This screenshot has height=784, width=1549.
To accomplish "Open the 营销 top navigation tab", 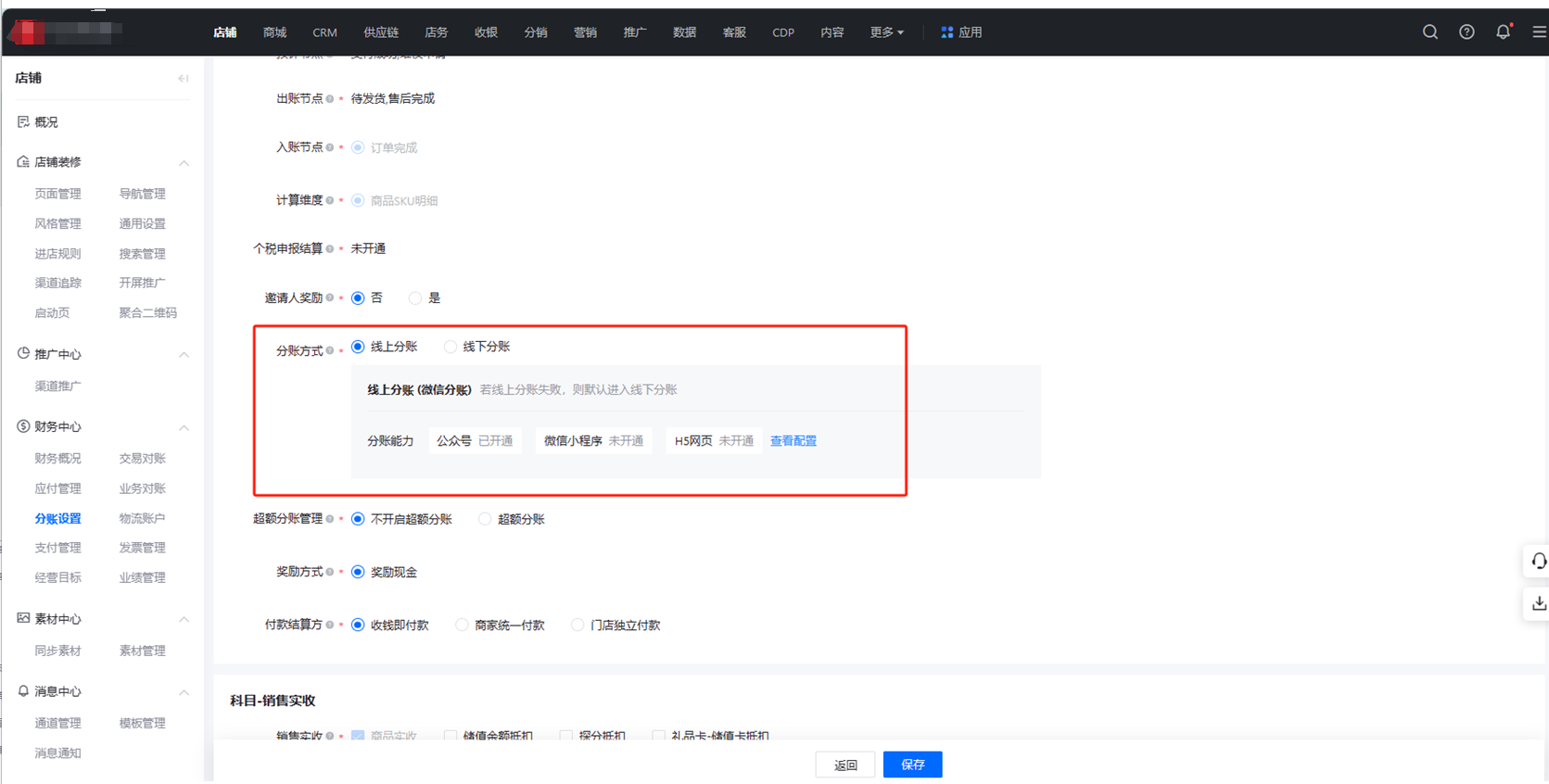I will (x=585, y=32).
